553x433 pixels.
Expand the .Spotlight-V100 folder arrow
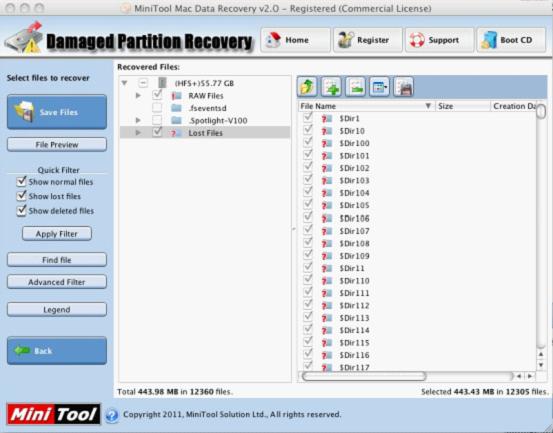pos(138,121)
